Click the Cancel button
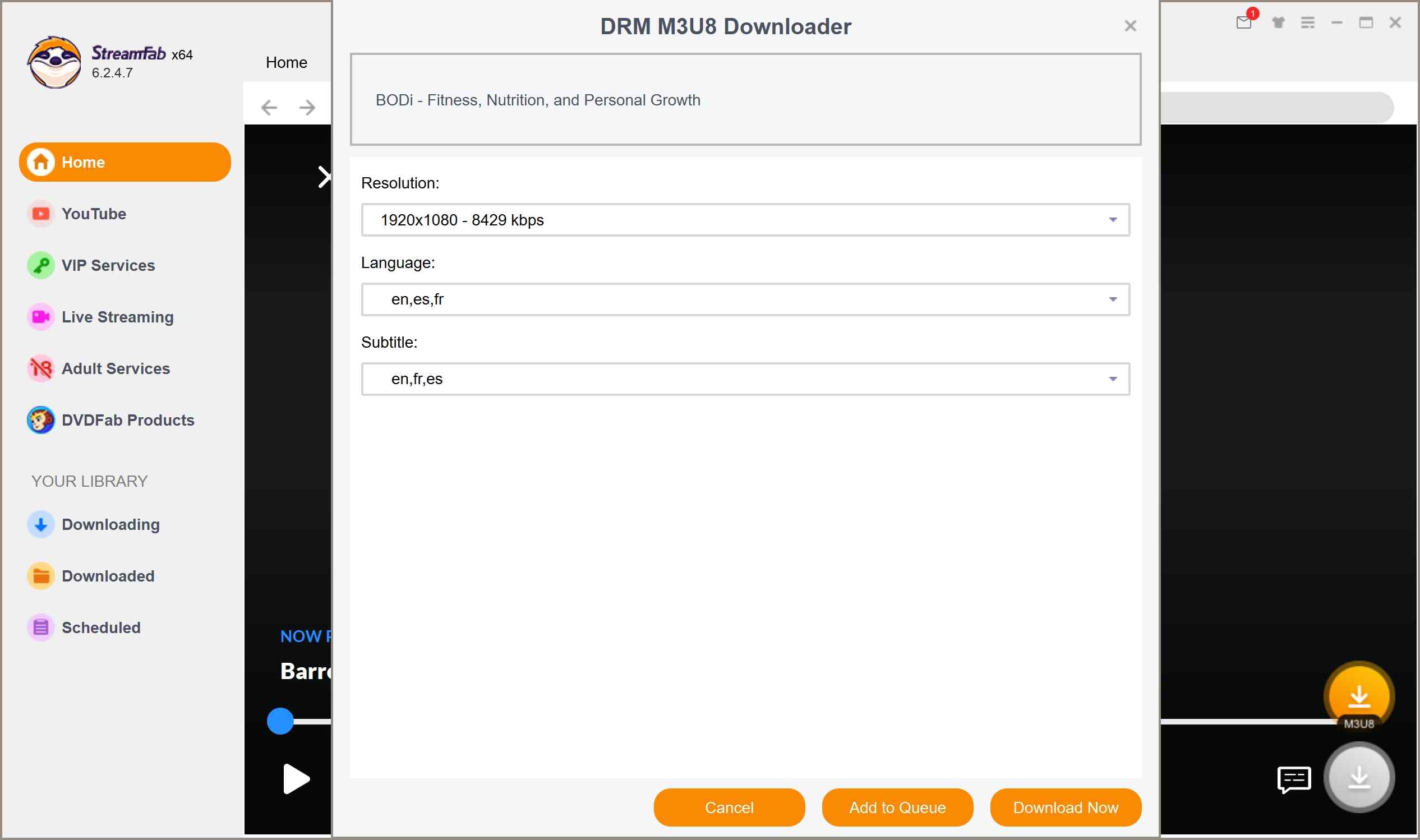Viewport: 1420px width, 840px height. [729, 807]
